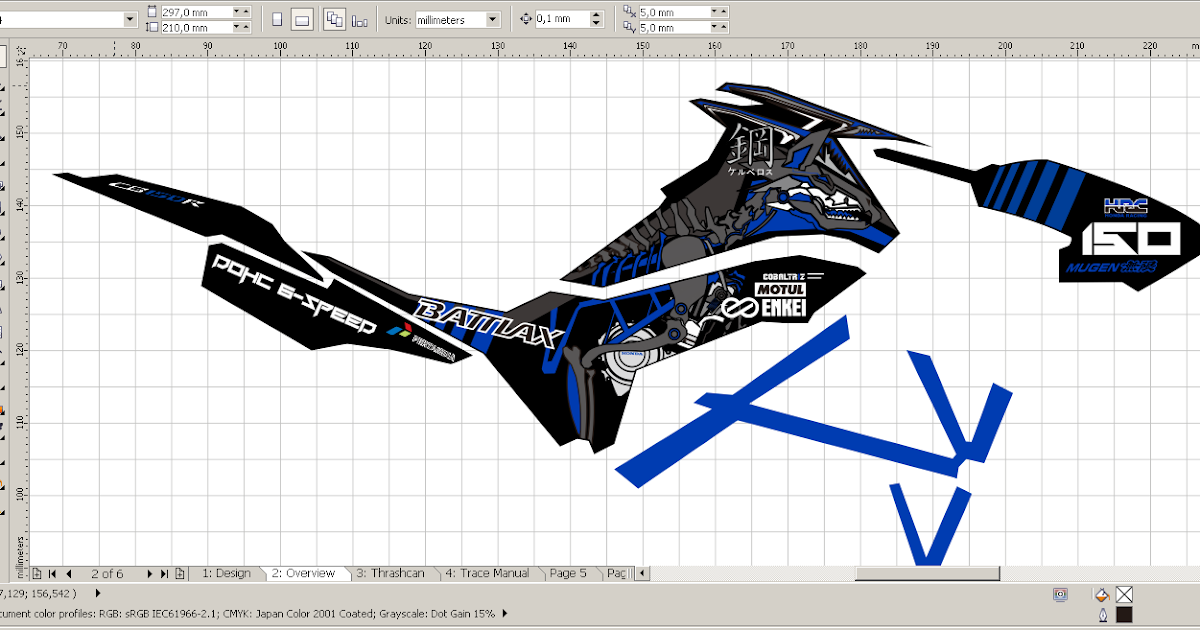Click the no-fill swatch in status bar
1200x630 pixels.
point(1124,595)
